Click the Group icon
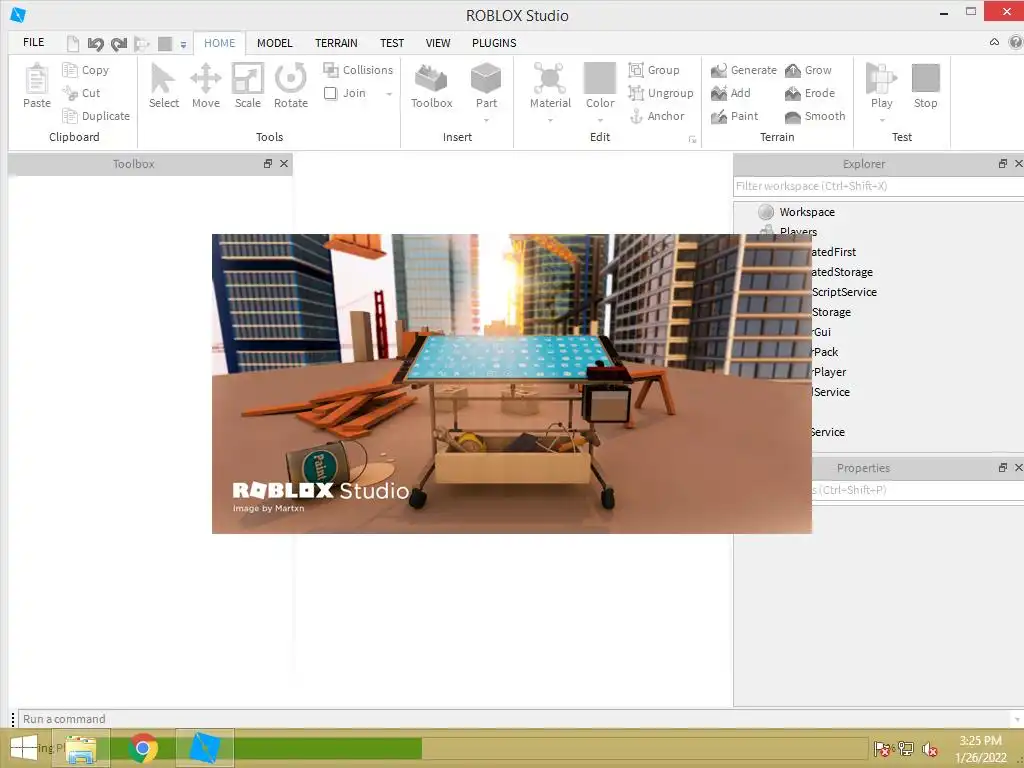The height and width of the screenshot is (768, 1024). click(x=636, y=70)
